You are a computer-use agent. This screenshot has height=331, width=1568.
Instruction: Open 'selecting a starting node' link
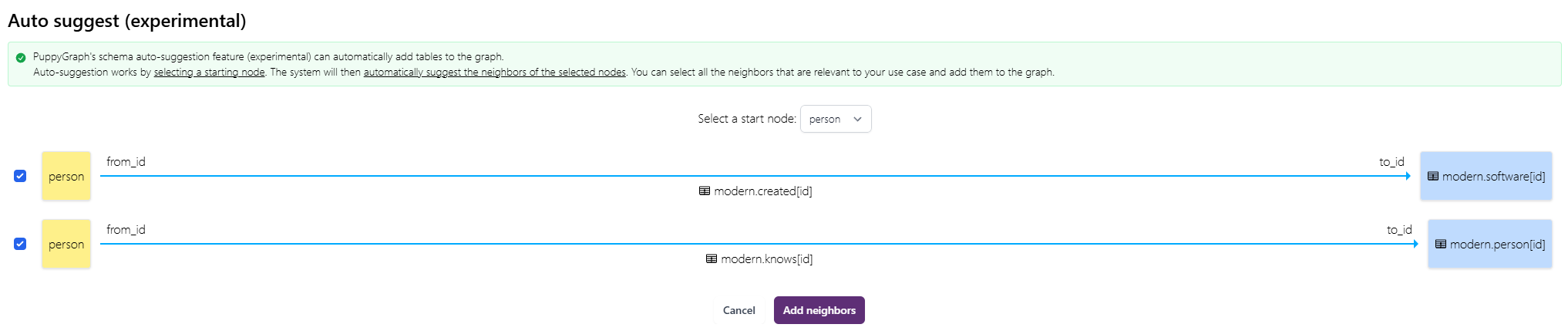coord(209,72)
